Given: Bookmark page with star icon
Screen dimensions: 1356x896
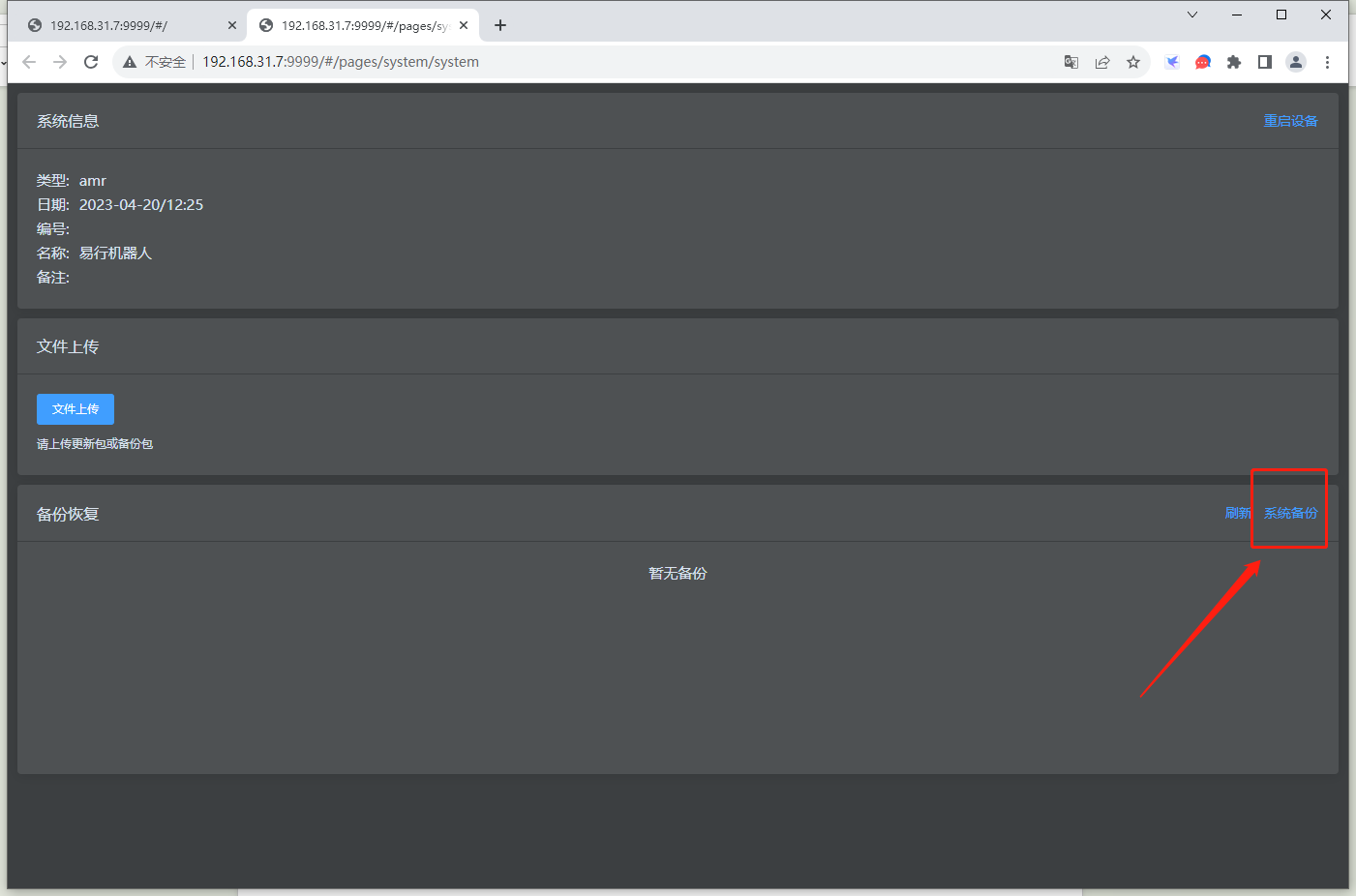Looking at the screenshot, I should tap(1133, 62).
